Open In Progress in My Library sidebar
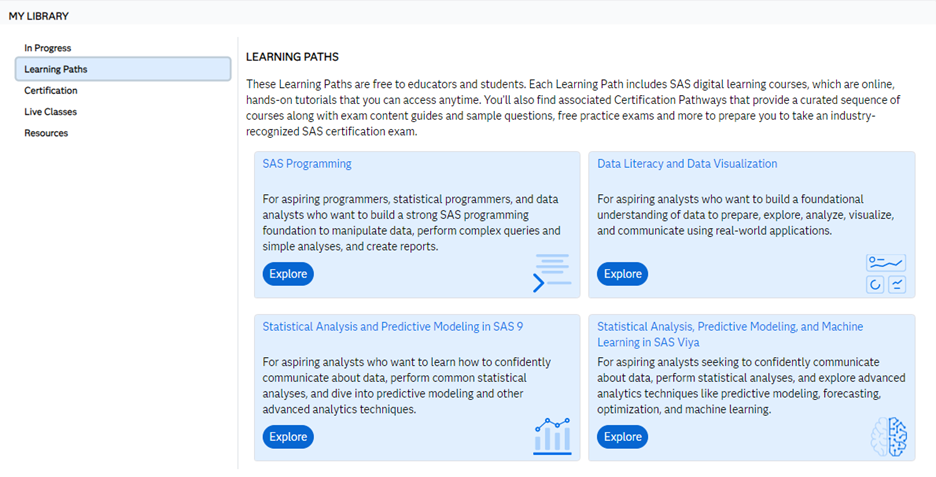Image resolution: width=936 pixels, height=477 pixels. [48, 48]
